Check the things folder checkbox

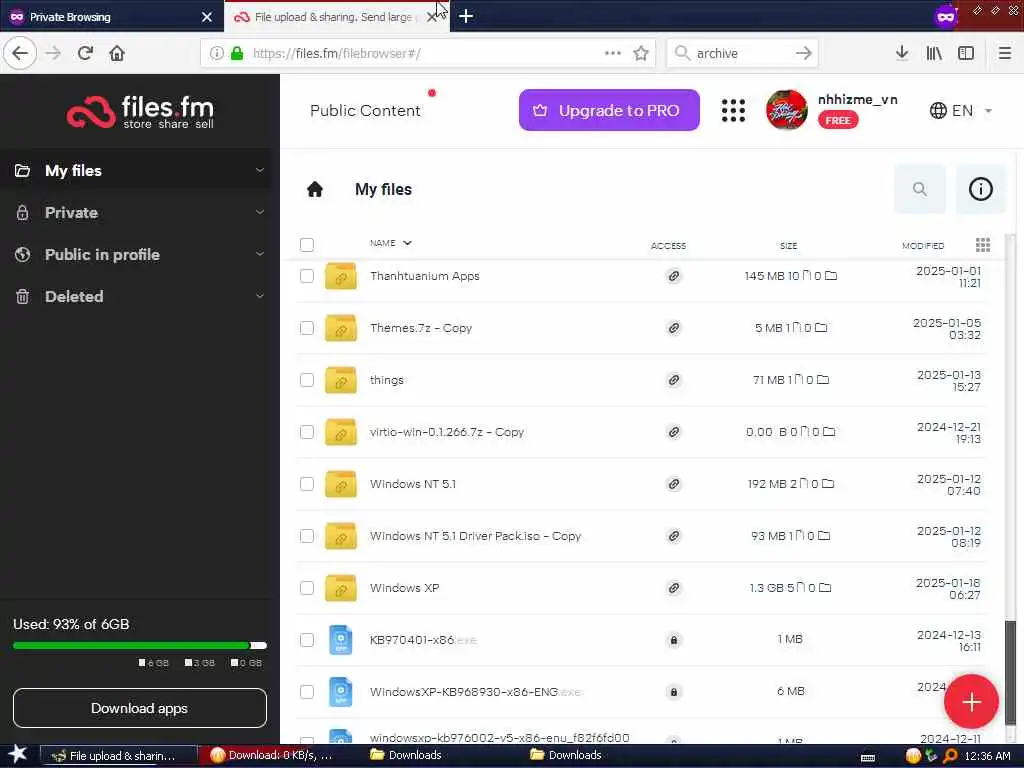tap(307, 380)
